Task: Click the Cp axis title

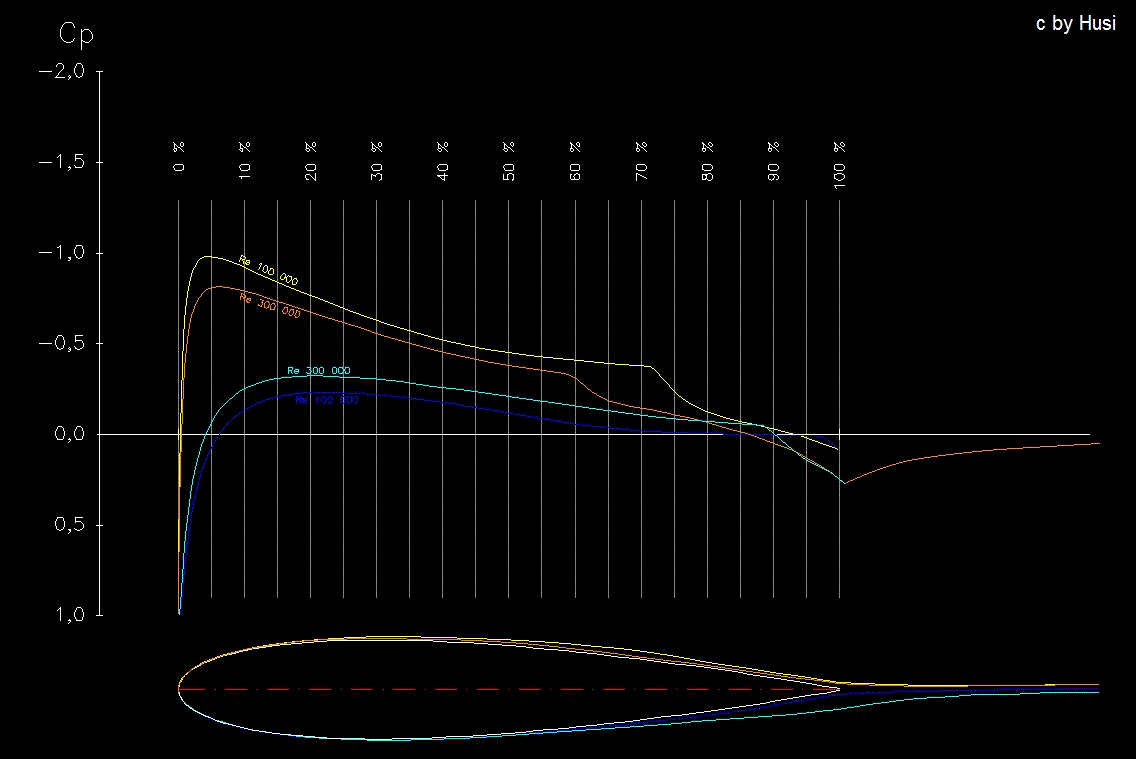Action: click(x=76, y=35)
